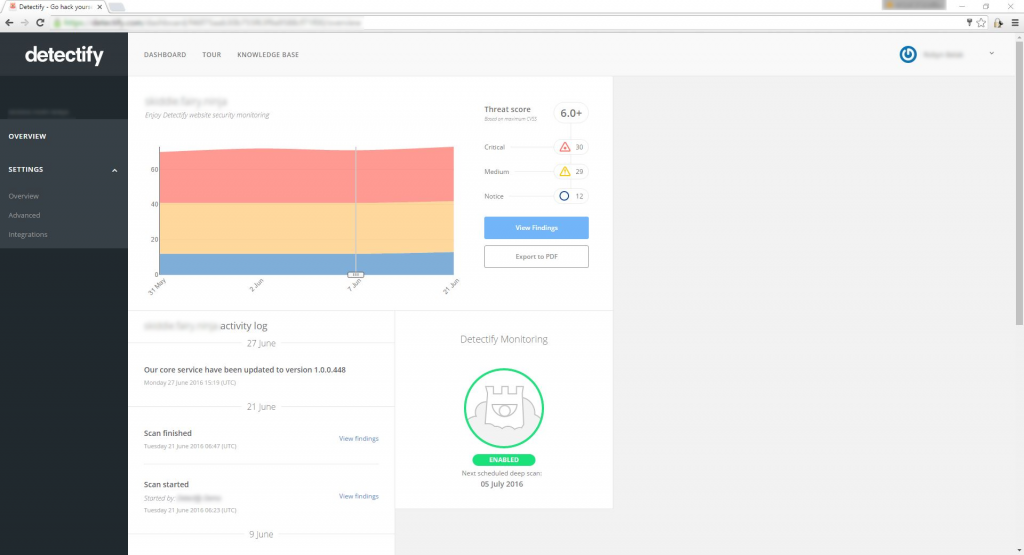Image resolution: width=1024 pixels, height=555 pixels.
Task: Click the blue power avatar icon
Action: point(908,54)
